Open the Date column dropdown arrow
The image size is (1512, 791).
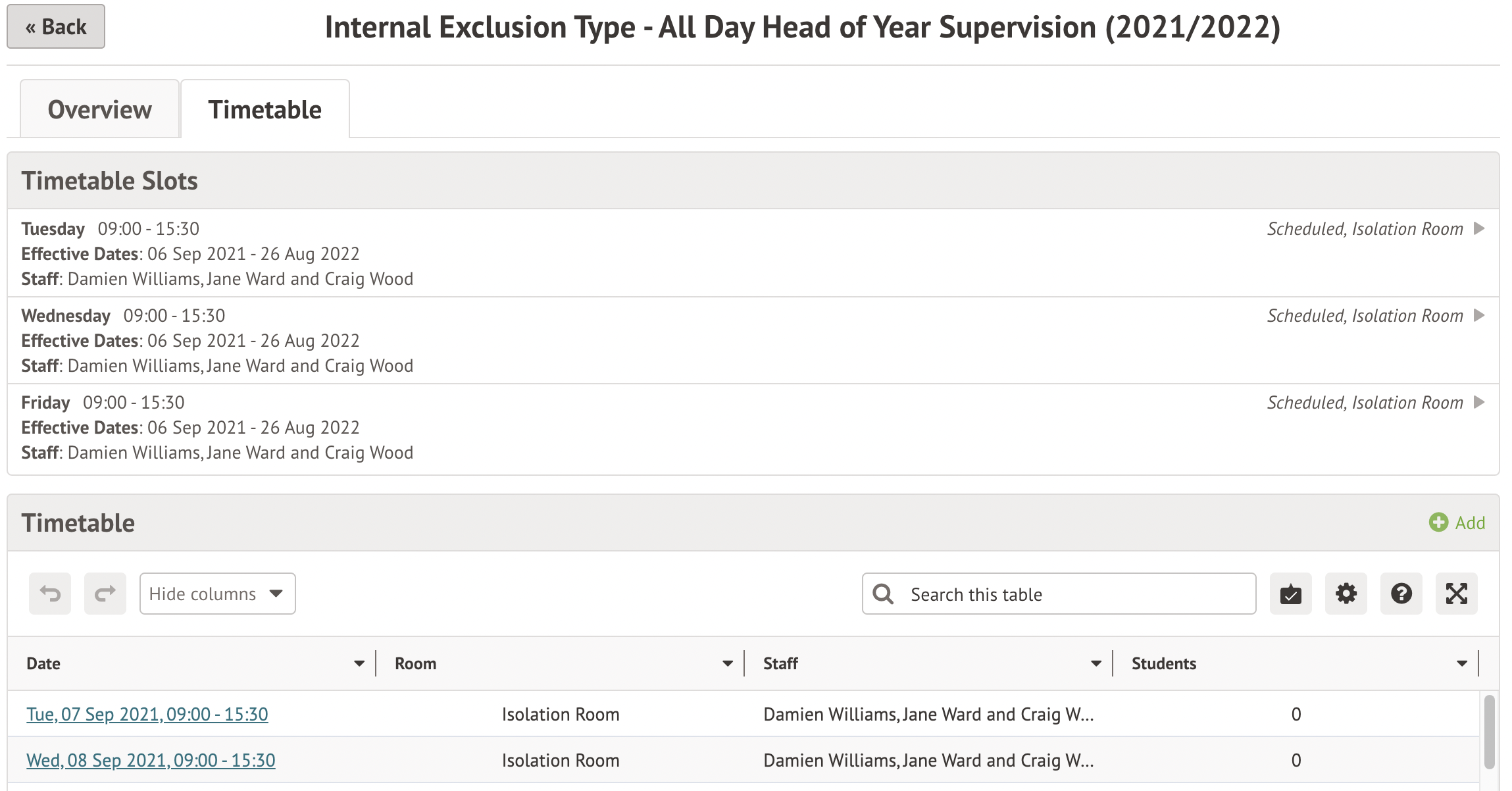[359, 663]
